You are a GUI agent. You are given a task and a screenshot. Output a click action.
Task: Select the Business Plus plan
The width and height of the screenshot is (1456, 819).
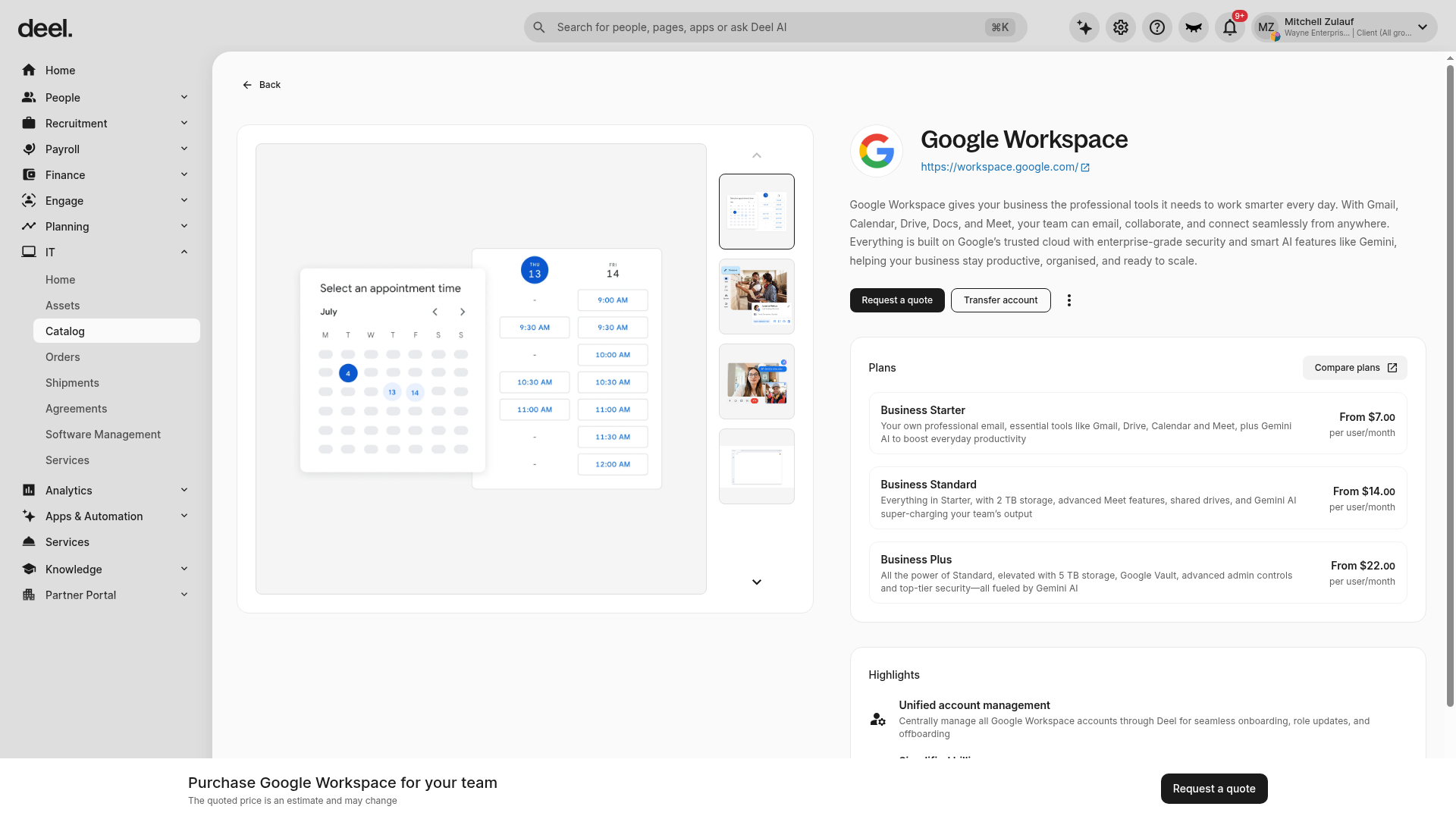(x=1137, y=573)
